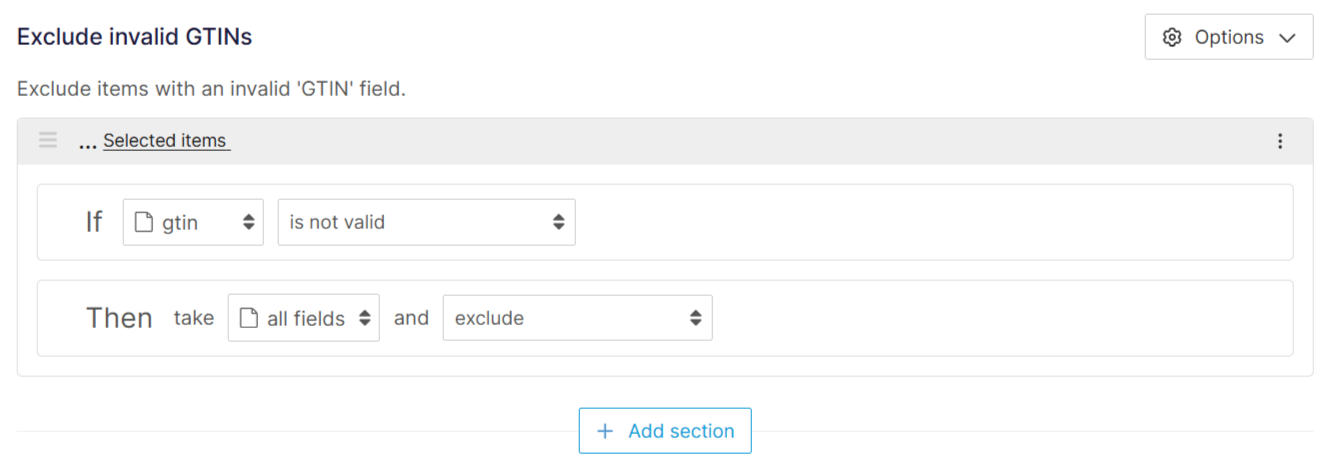Viewport: 1333px width, 473px height.
Task: Click the word 'take' in Then row
Action: [193, 318]
